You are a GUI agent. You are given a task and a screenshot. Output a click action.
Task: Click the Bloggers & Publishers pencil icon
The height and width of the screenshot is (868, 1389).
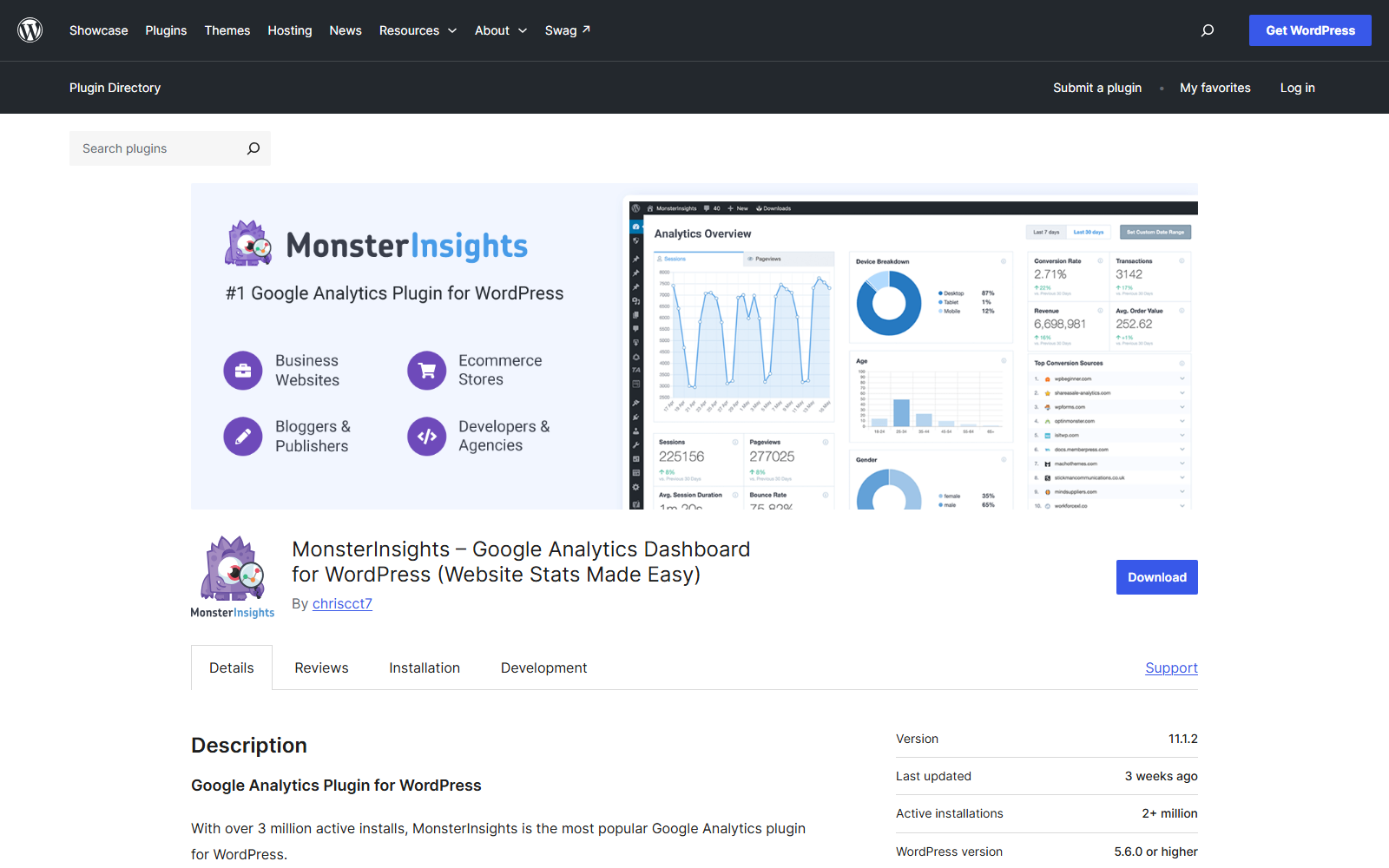click(243, 437)
